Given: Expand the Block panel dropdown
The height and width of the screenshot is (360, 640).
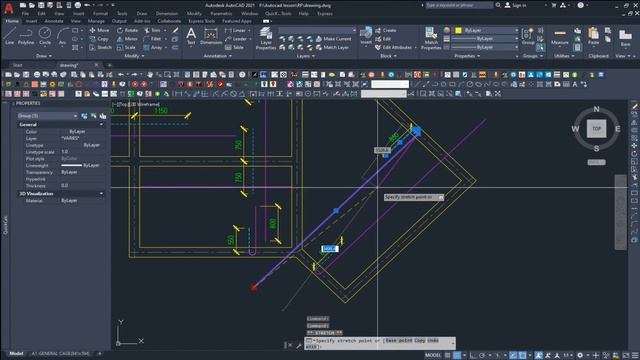Looking at the screenshot, I should pyautogui.click(x=388, y=56).
